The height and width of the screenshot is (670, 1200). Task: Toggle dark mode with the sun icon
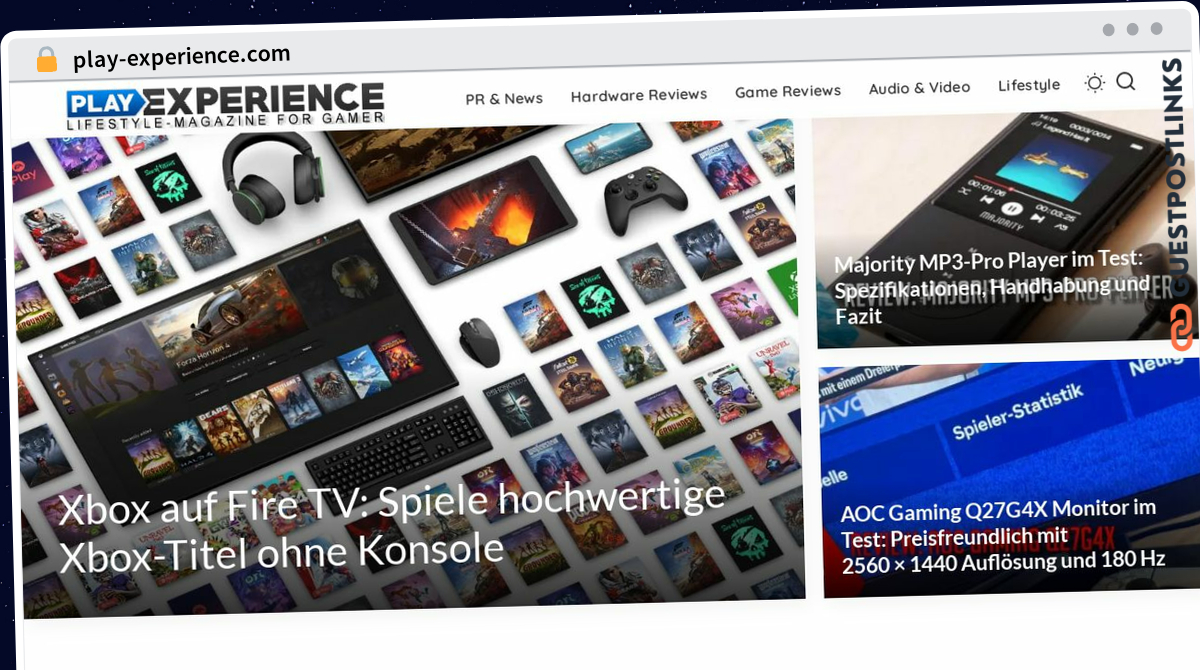(1094, 83)
